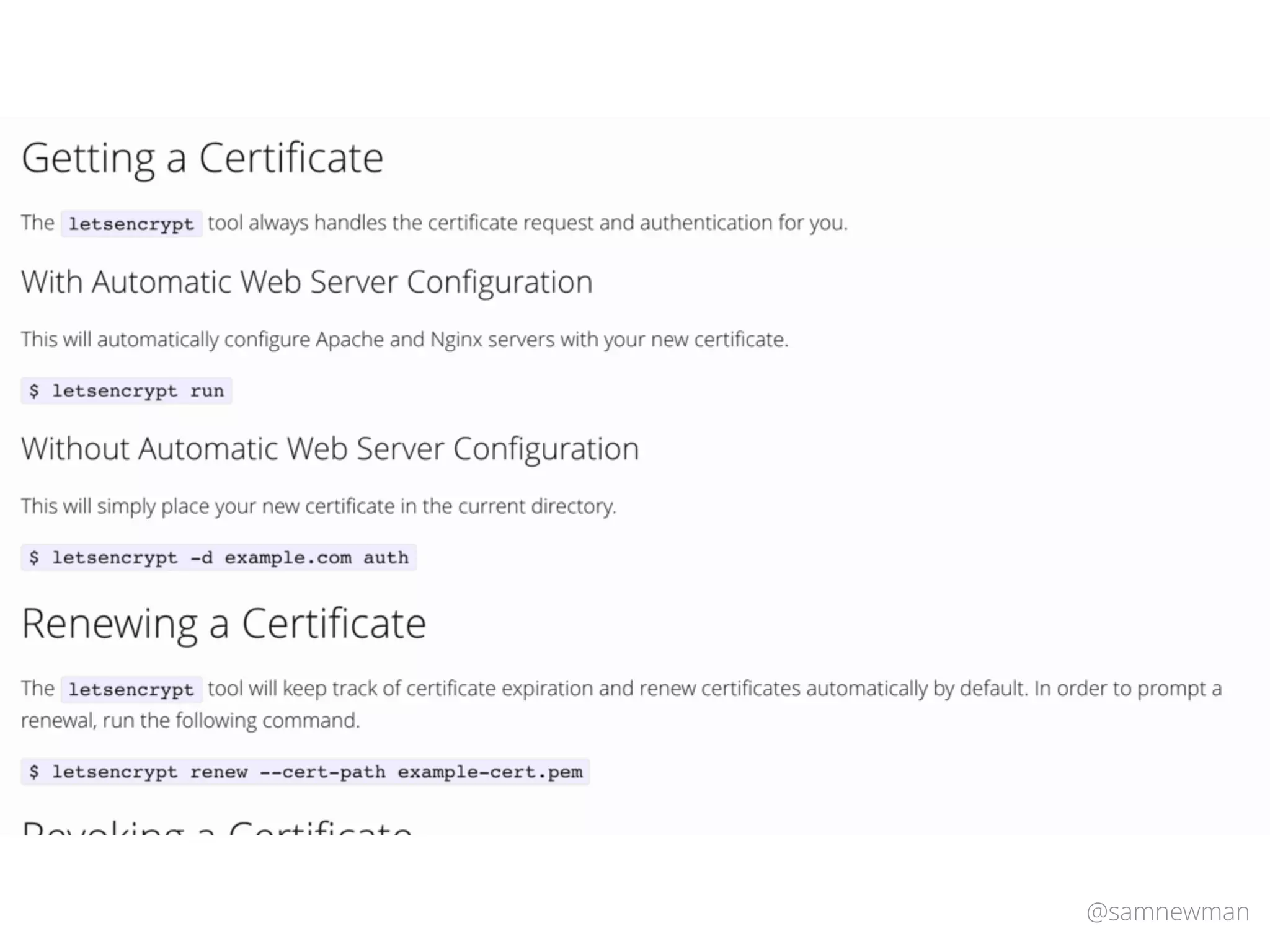
Task: Click inline 'letsencrypt' code in renewing paragraph
Action: 131,689
